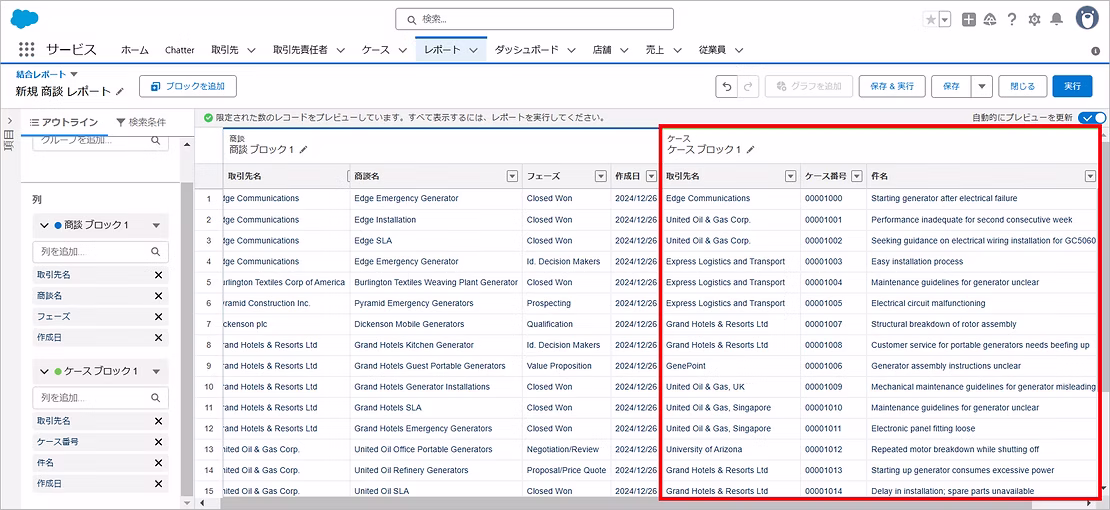
Task: Open the help question mark icon
Action: 1012,19
